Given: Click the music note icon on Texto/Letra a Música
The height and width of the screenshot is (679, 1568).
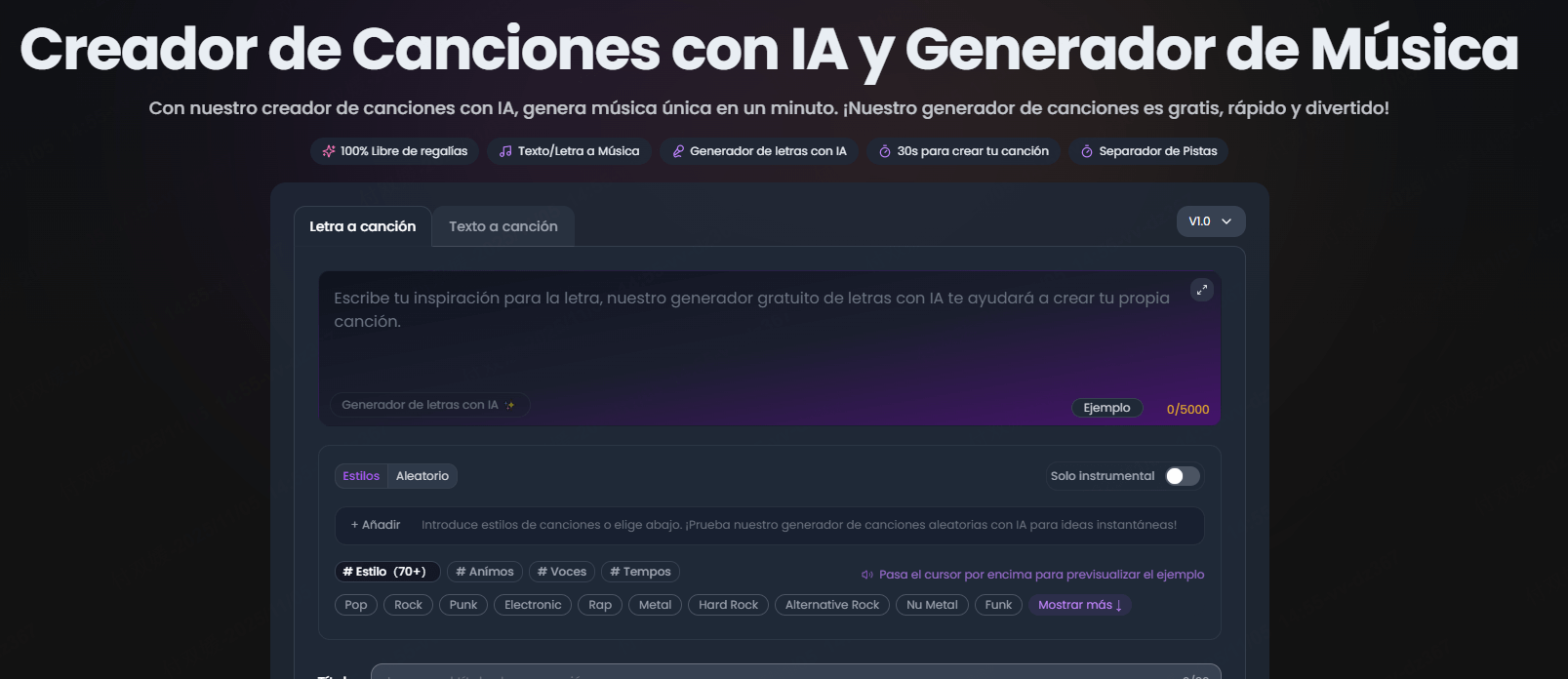Looking at the screenshot, I should tap(505, 151).
